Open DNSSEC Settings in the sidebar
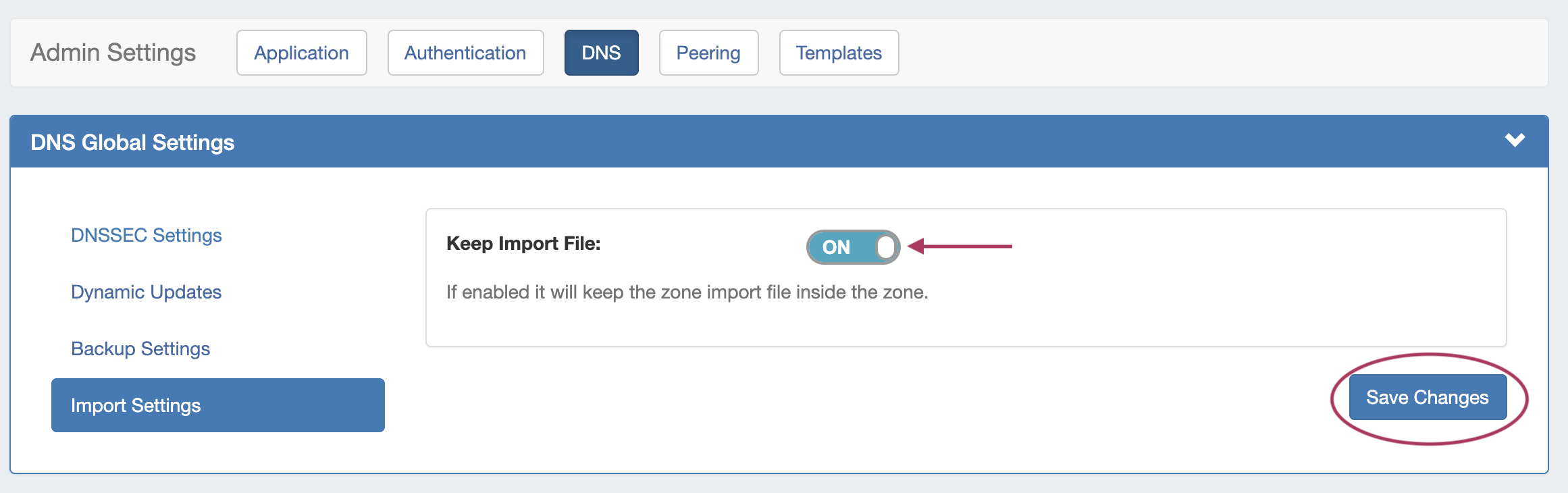The width and height of the screenshot is (1568, 493). coord(147,235)
